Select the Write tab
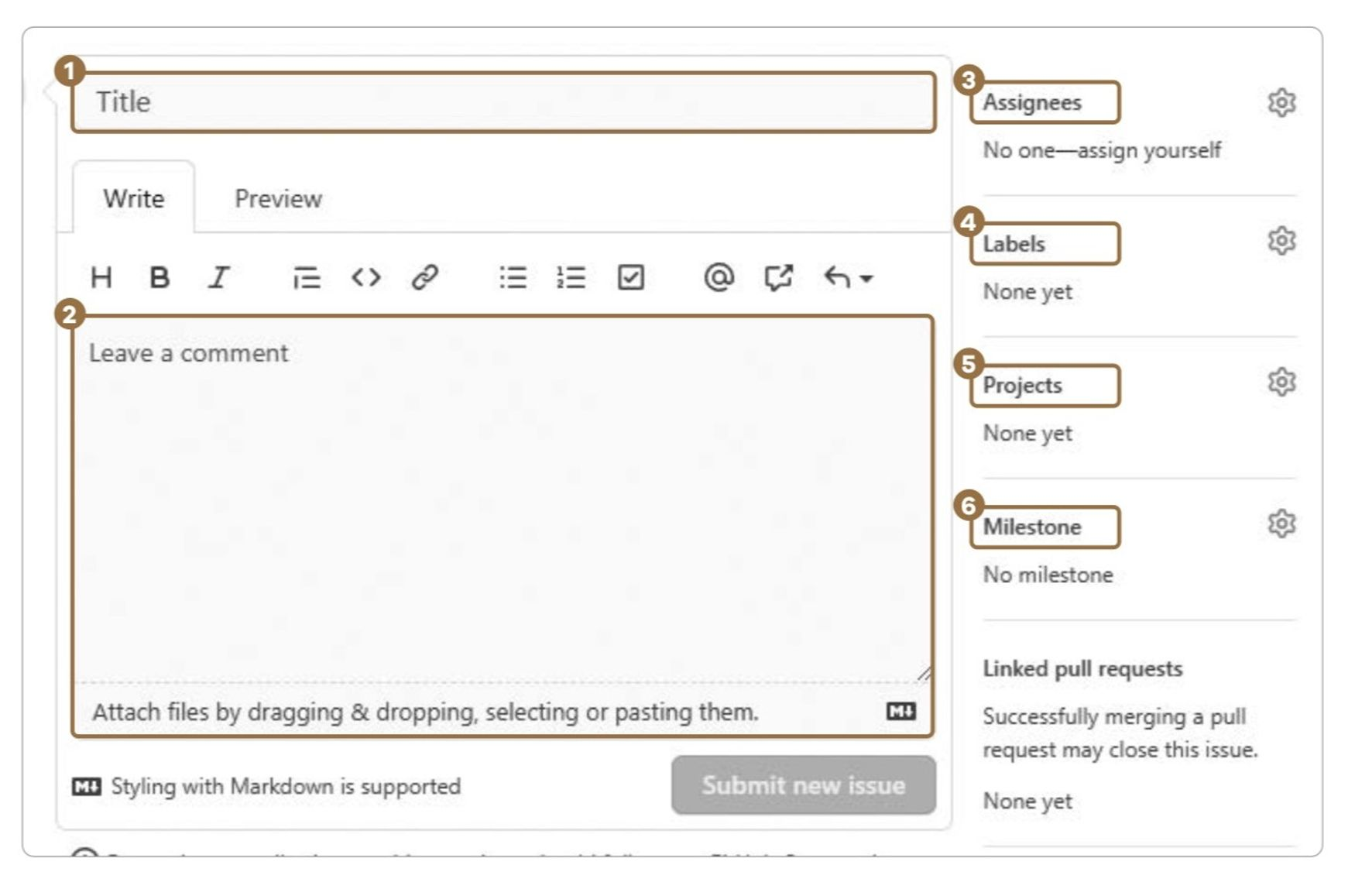Image resolution: width=1355 pixels, height=896 pixels. pos(134,199)
